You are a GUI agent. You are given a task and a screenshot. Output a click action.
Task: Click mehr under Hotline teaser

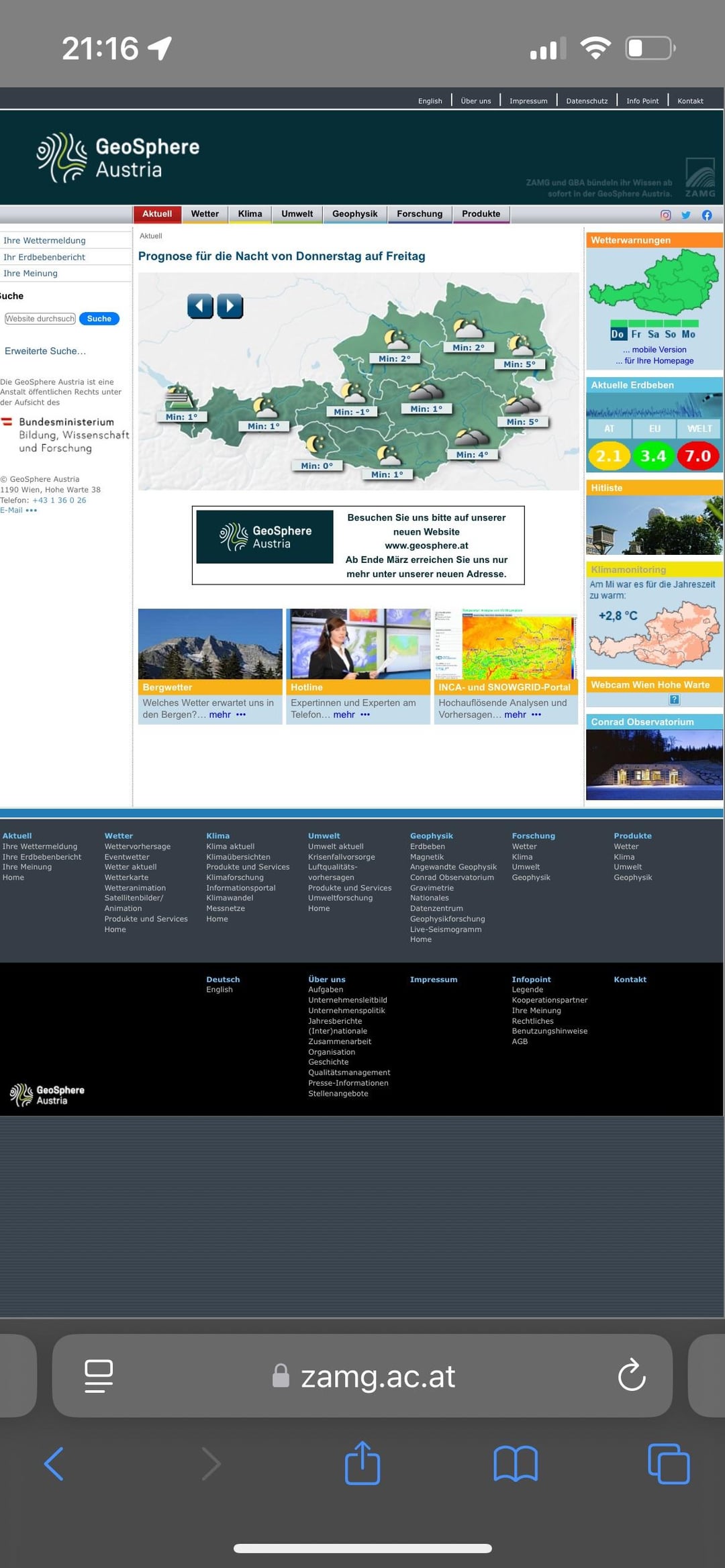[x=344, y=715]
